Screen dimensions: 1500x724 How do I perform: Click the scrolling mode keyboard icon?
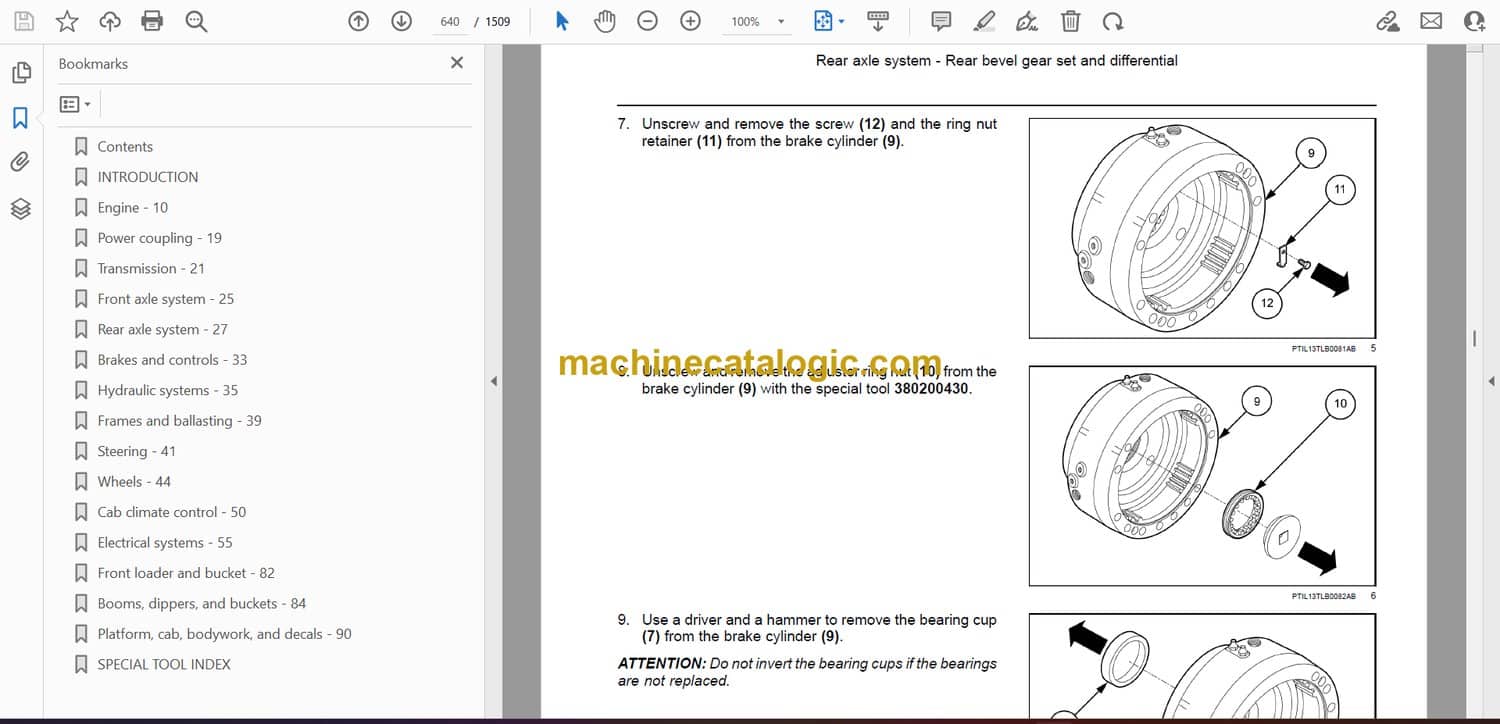coord(878,21)
